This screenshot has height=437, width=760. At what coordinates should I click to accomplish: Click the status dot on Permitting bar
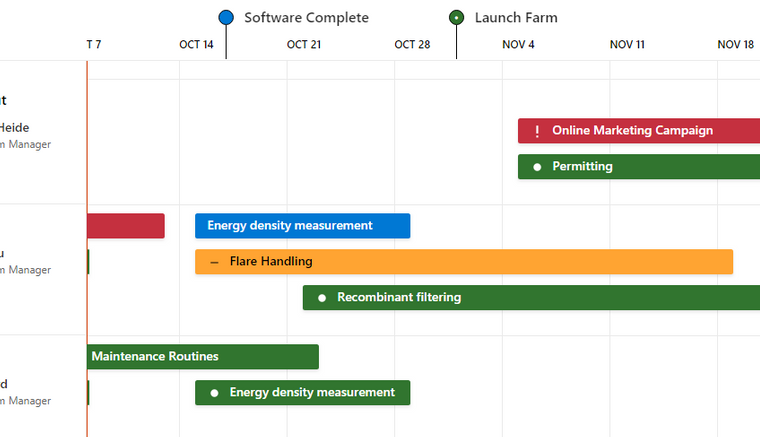pos(537,167)
